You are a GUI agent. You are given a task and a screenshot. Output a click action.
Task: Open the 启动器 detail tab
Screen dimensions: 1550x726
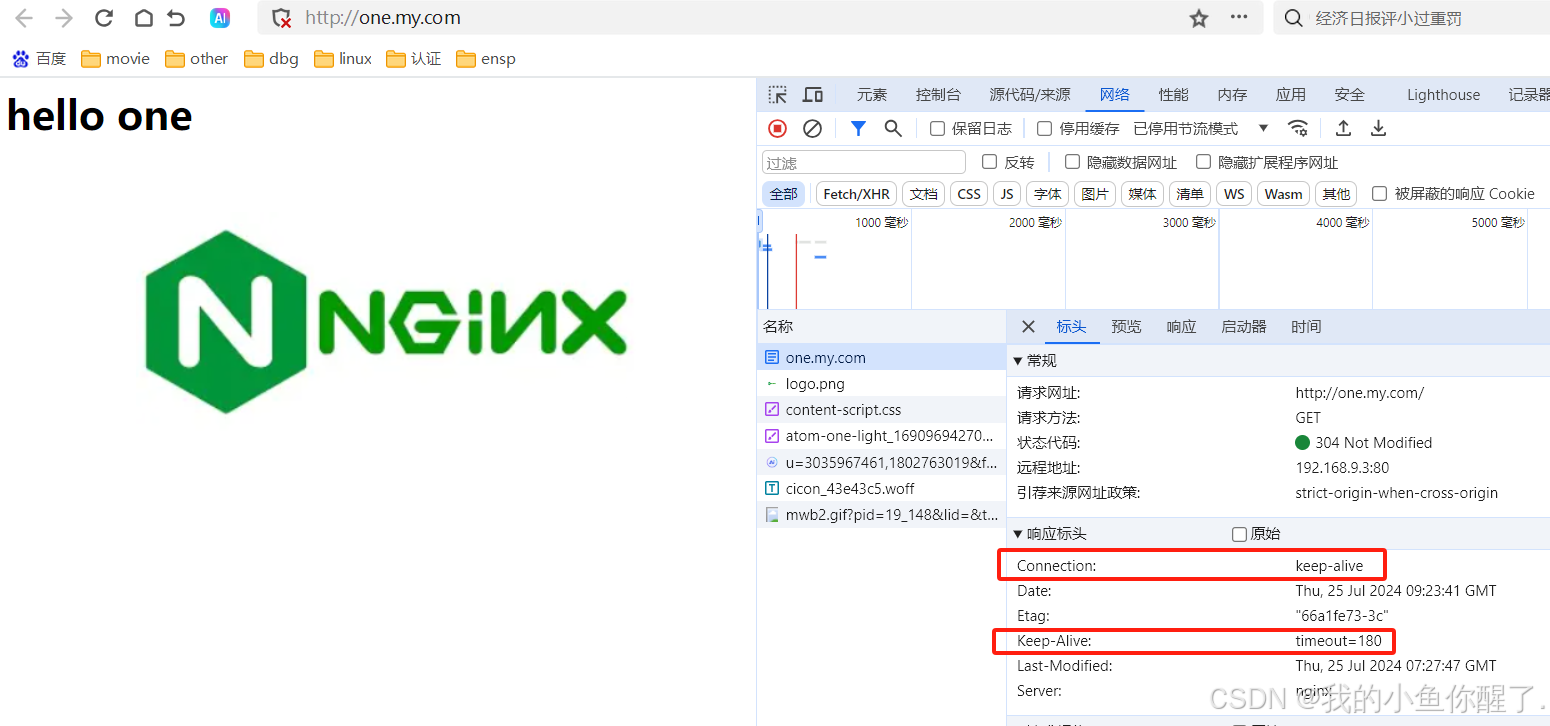click(1244, 327)
